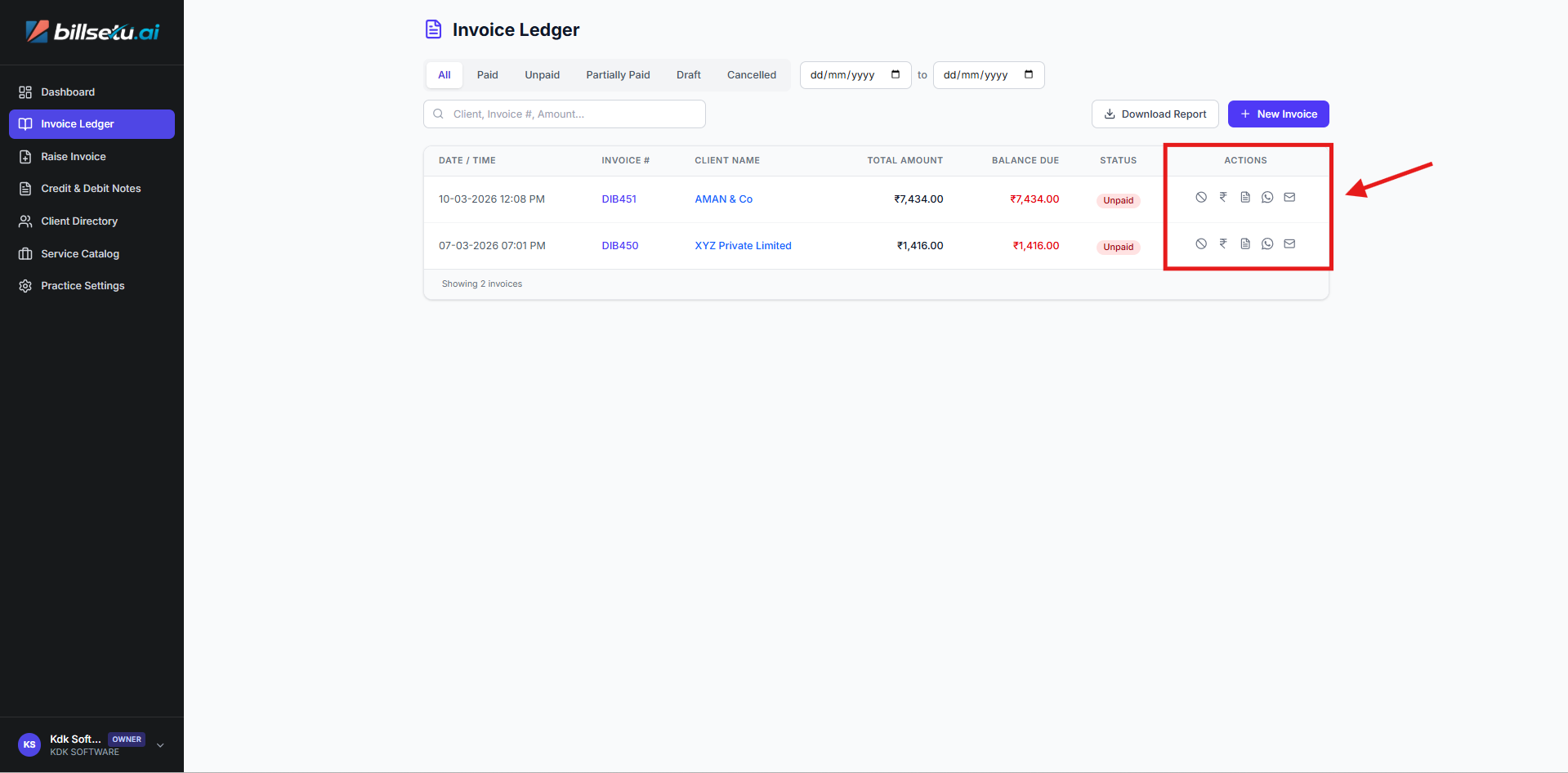The image size is (1568, 773).
Task: Switch to the Partially Paid tab
Action: [x=618, y=75]
